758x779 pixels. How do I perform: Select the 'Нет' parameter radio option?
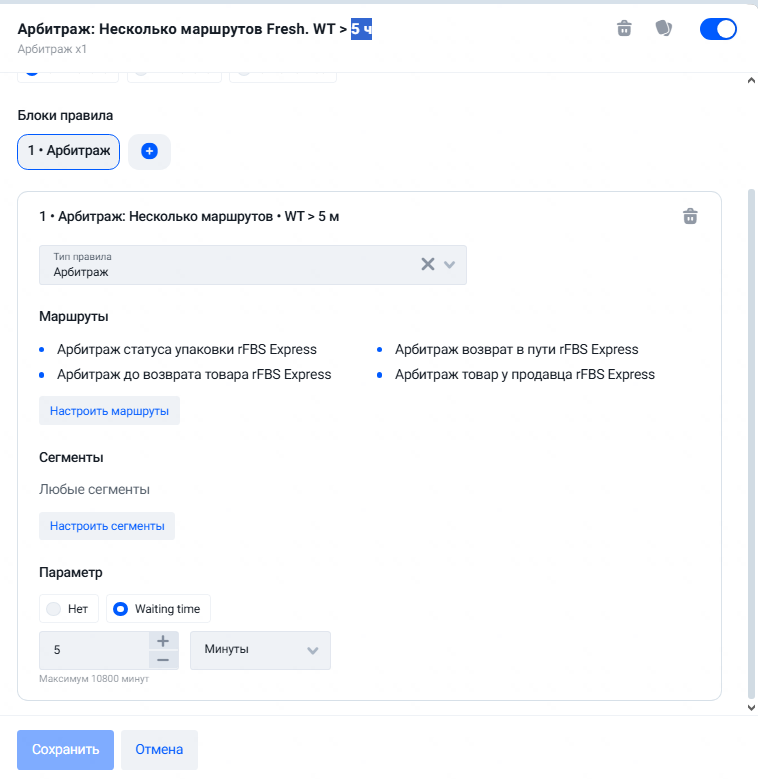pos(69,609)
